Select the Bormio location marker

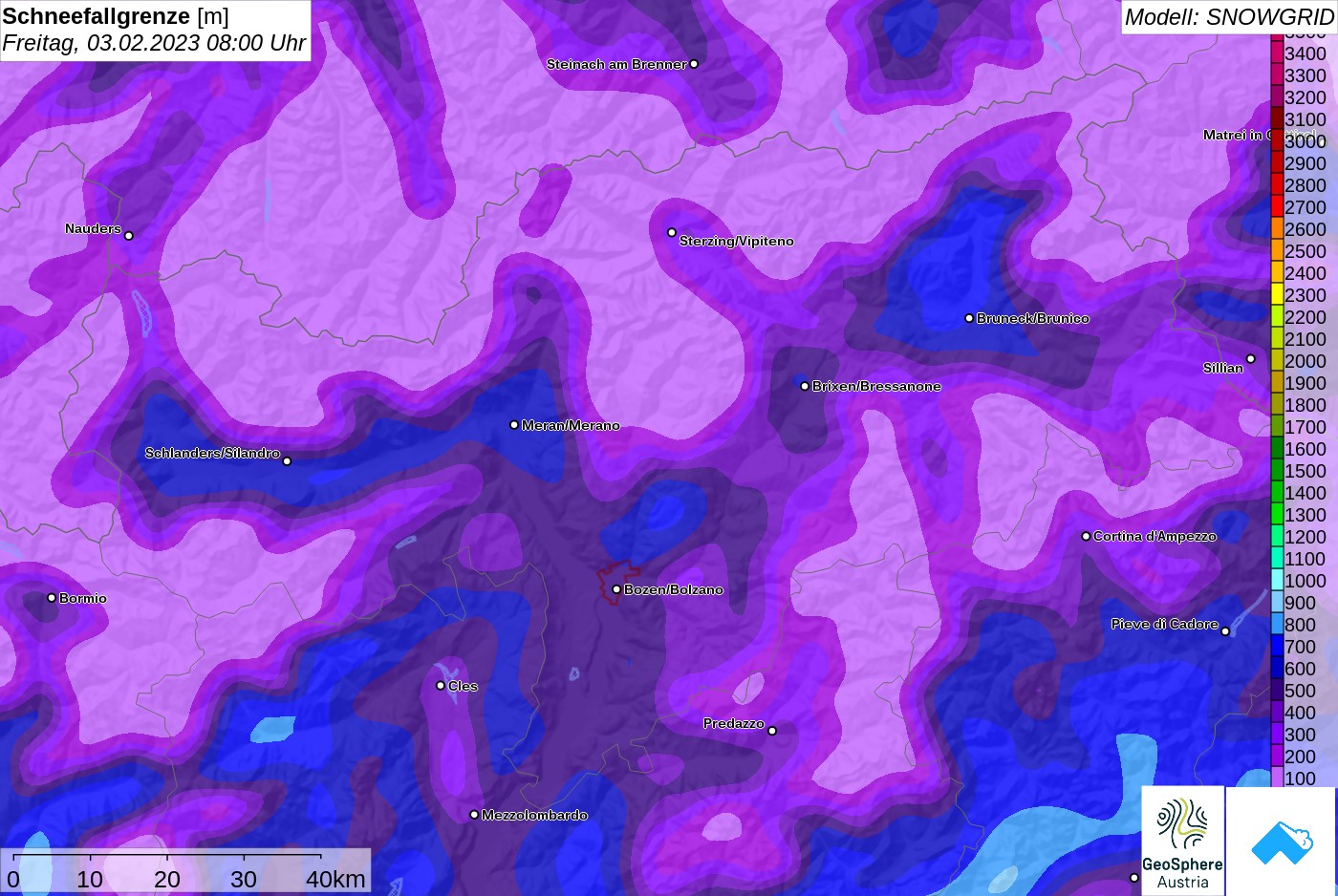[52, 598]
